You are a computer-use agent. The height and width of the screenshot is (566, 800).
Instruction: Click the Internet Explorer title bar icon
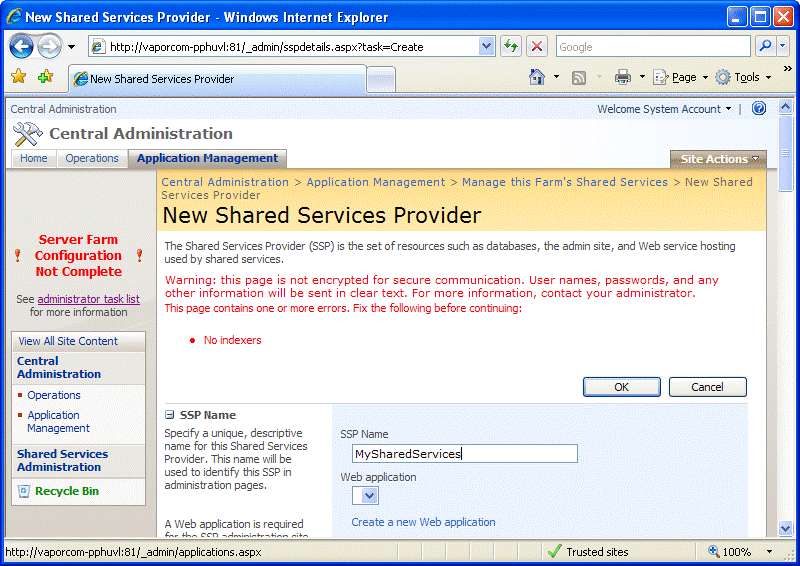tap(14, 16)
